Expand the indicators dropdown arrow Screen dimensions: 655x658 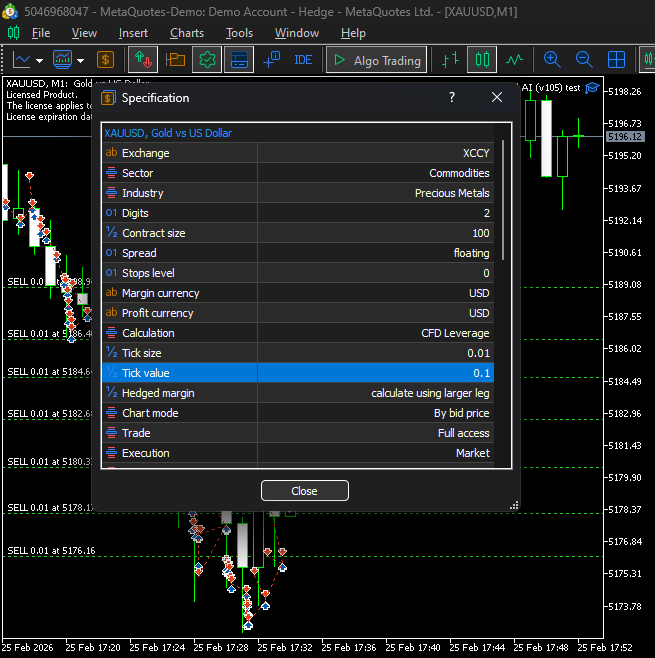coord(81,61)
